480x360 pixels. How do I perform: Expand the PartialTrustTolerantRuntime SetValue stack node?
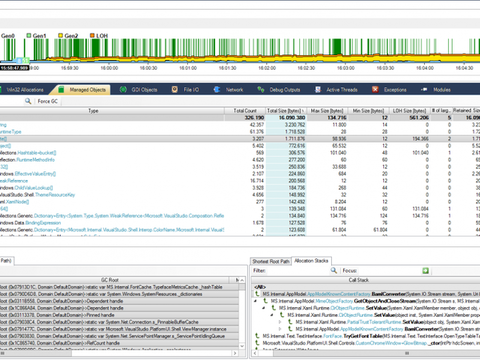tap(280, 322)
